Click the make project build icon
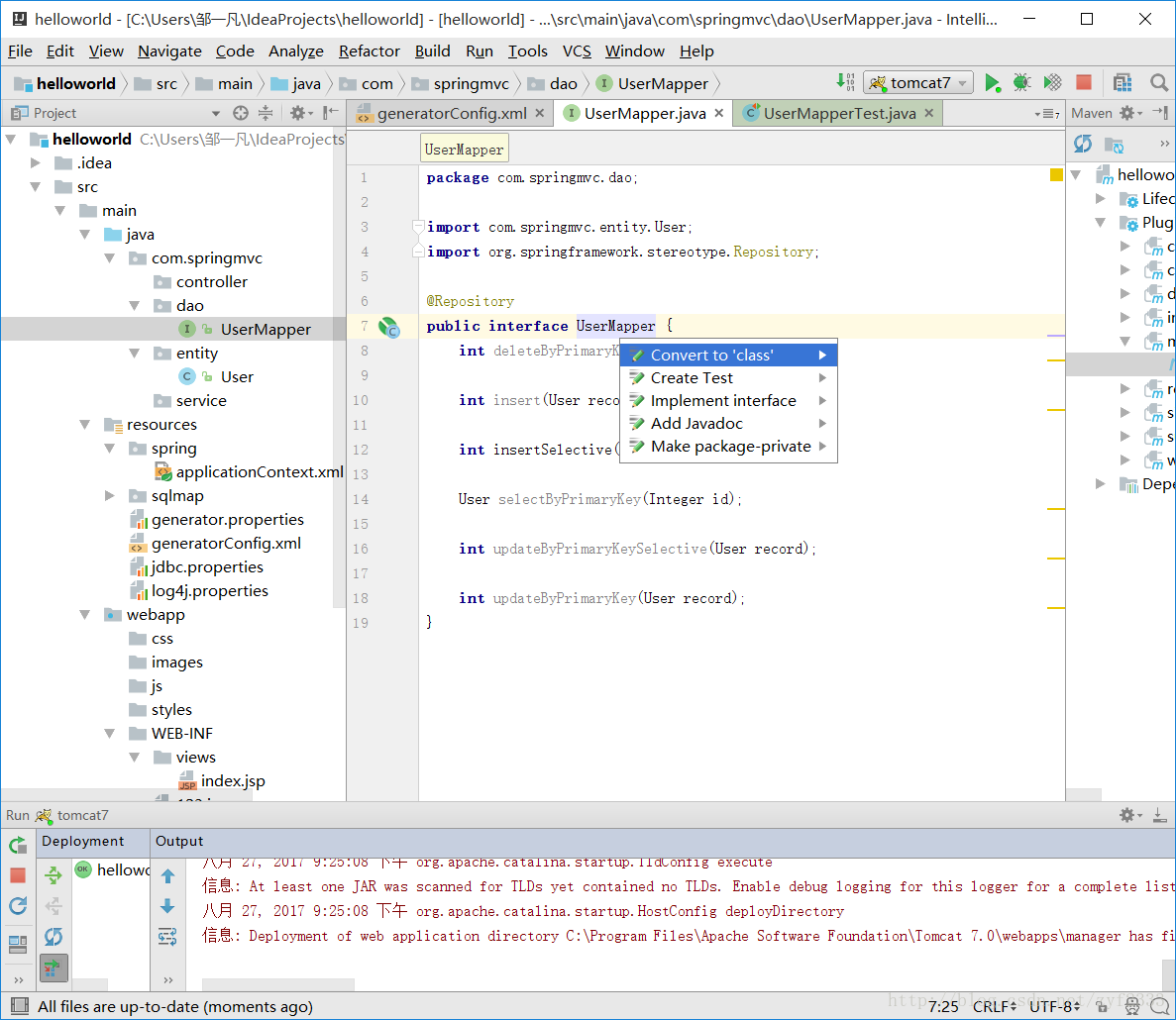Image resolution: width=1176 pixels, height=1020 pixels. (x=845, y=82)
